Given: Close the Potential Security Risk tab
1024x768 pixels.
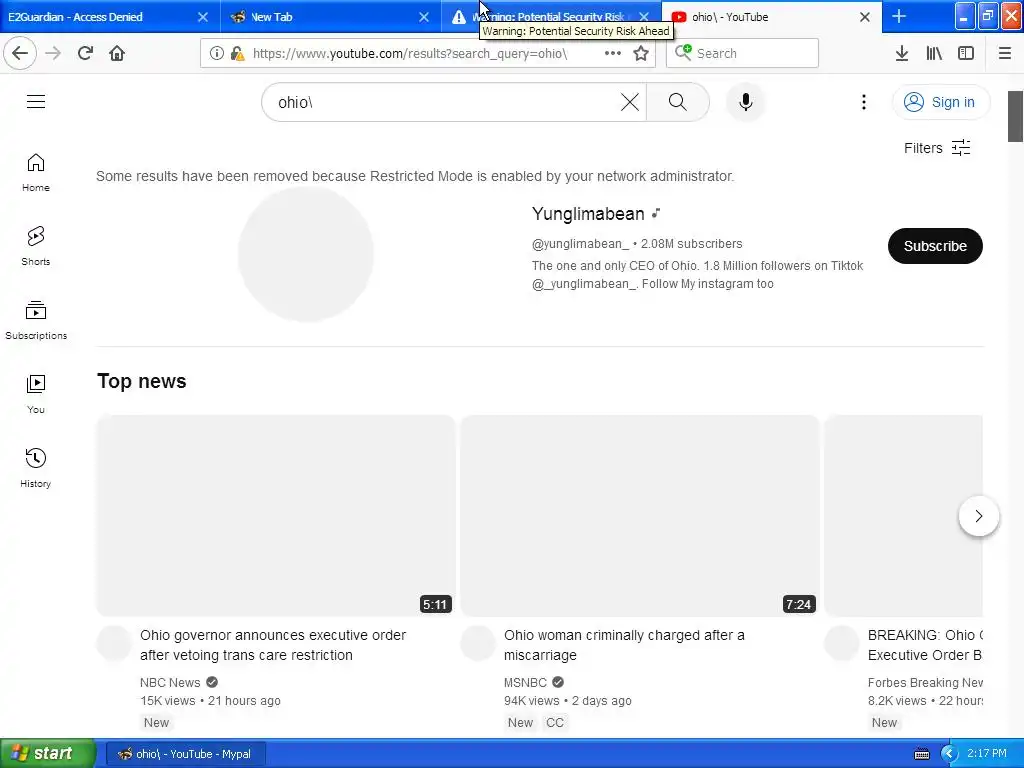Looking at the screenshot, I should [x=644, y=17].
